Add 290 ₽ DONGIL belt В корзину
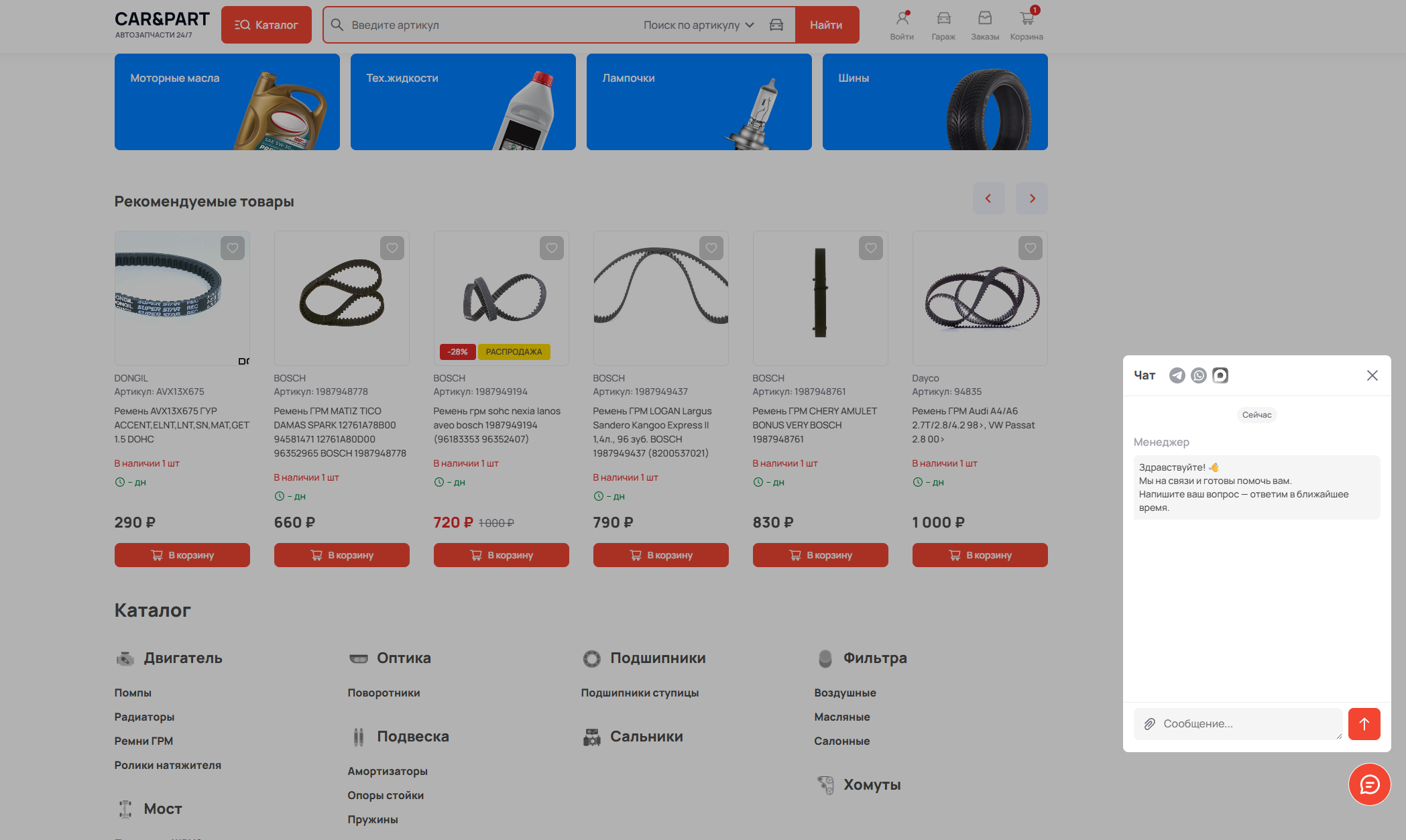The height and width of the screenshot is (840, 1406). click(x=182, y=555)
